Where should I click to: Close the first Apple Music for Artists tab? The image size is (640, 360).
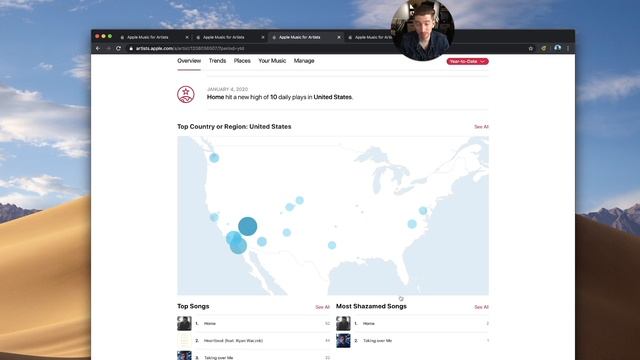pyautogui.click(x=187, y=37)
